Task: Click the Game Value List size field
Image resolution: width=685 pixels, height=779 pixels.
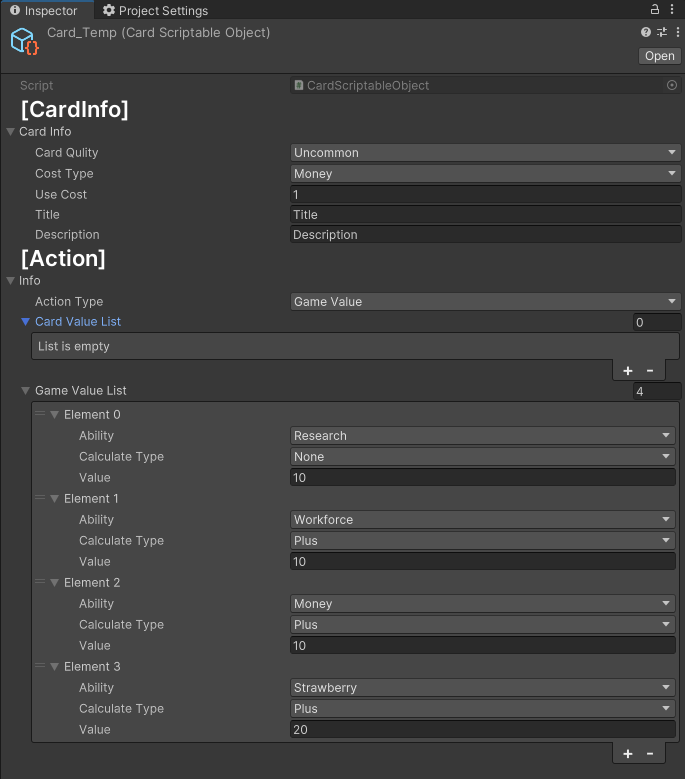Action: (x=657, y=391)
